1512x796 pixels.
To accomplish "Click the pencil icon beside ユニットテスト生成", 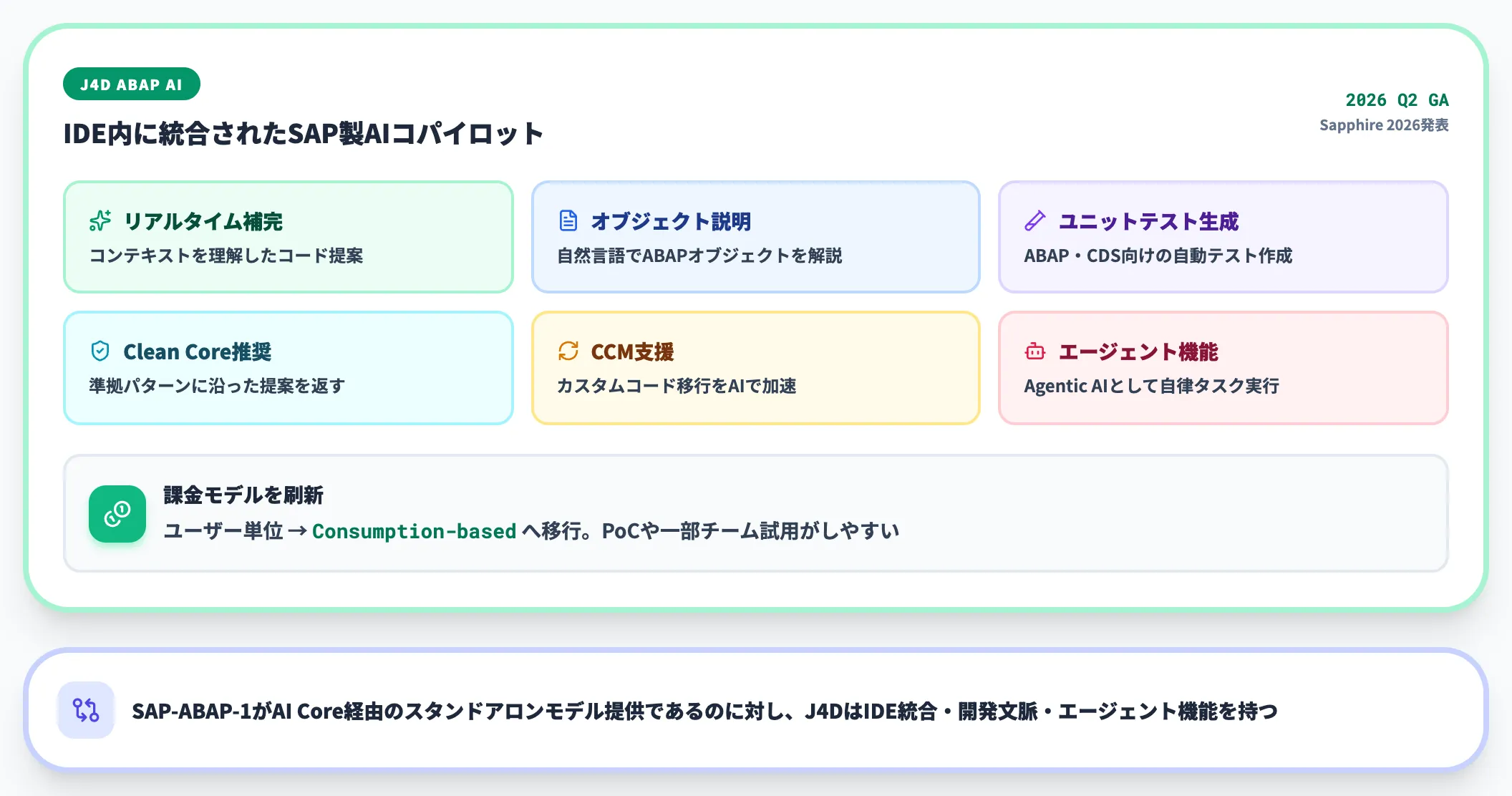I will pyautogui.click(x=1035, y=221).
